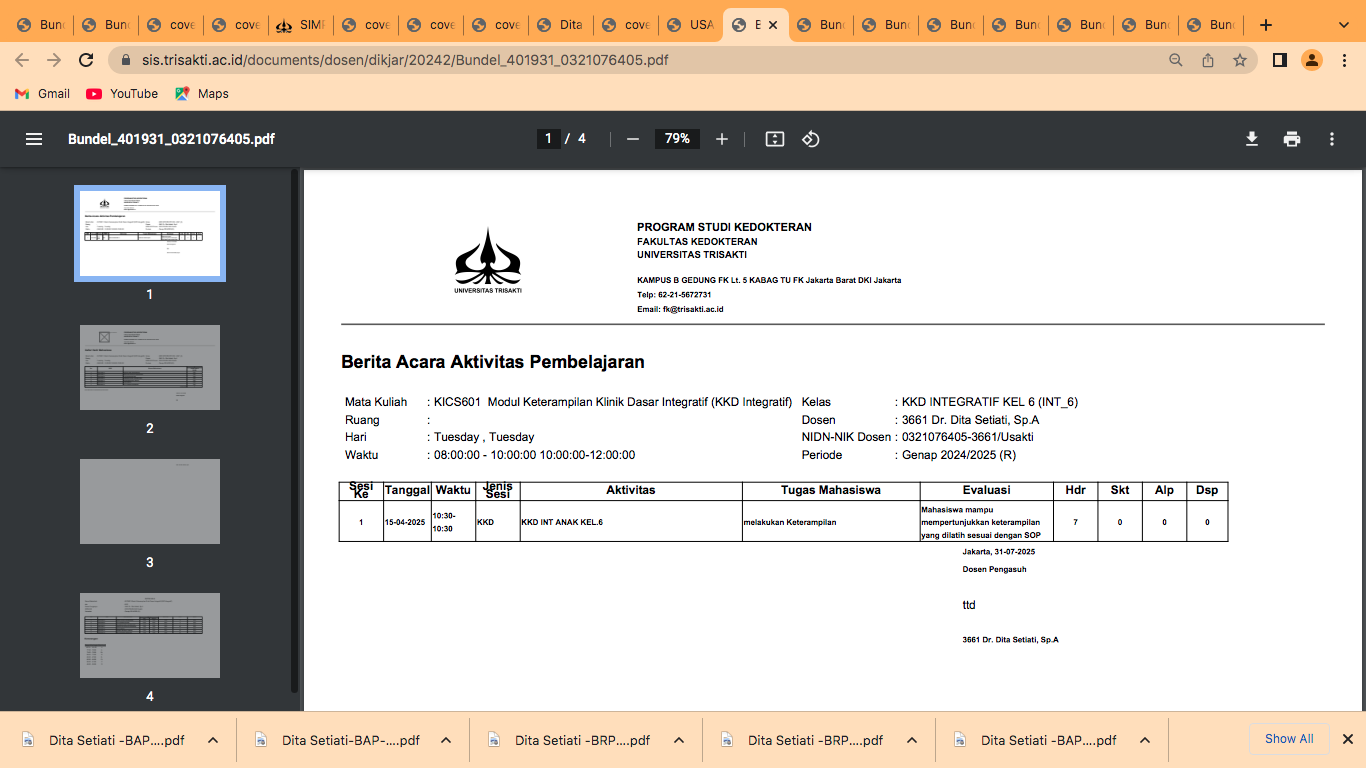1366x768 pixels.
Task: Click the class value KKD INTEGRATIF KEL 6 (INT_6)
Action: tap(990, 402)
